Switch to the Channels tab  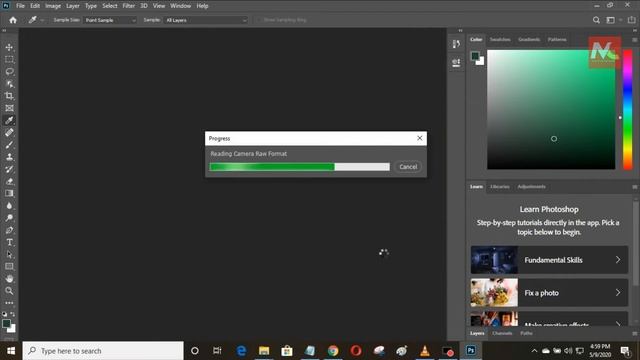pos(502,333)
